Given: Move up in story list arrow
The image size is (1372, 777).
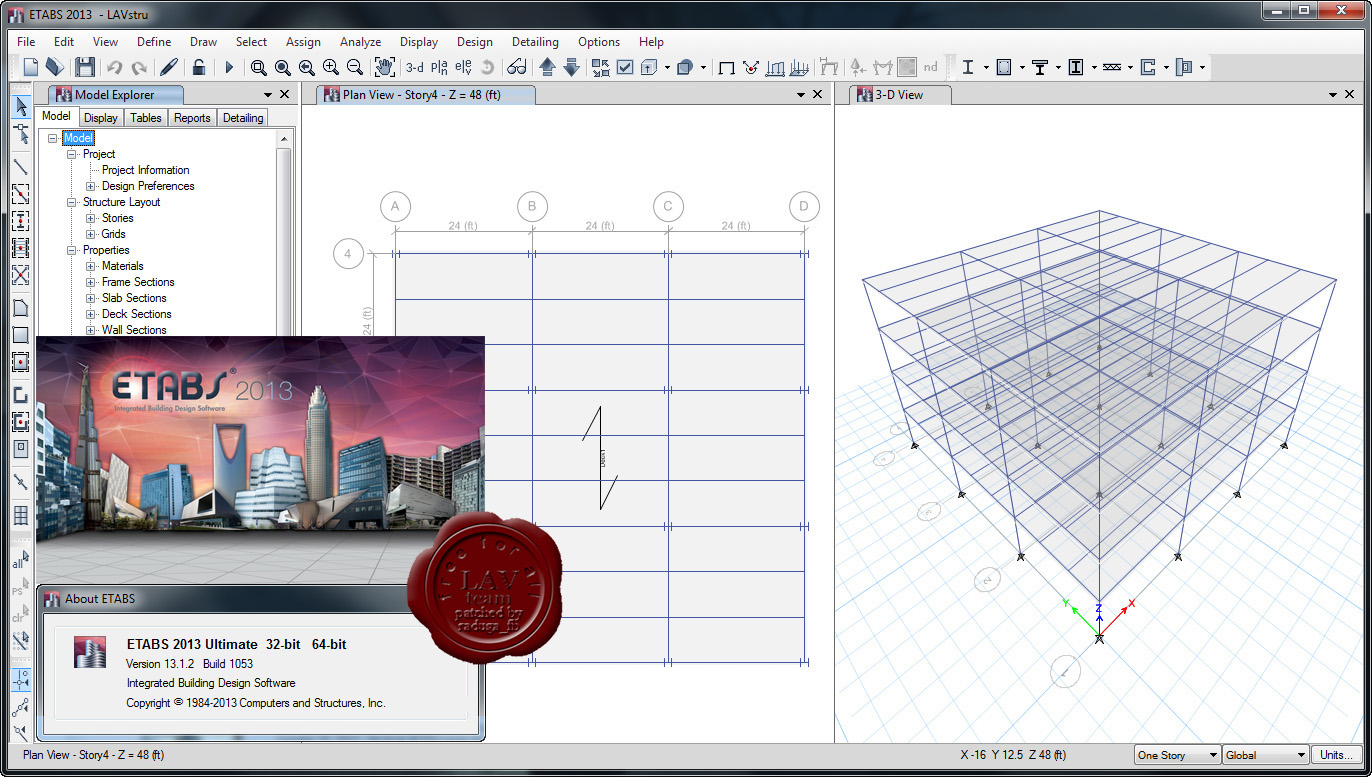Looking at the screenshot, I should tap(547, 67).
